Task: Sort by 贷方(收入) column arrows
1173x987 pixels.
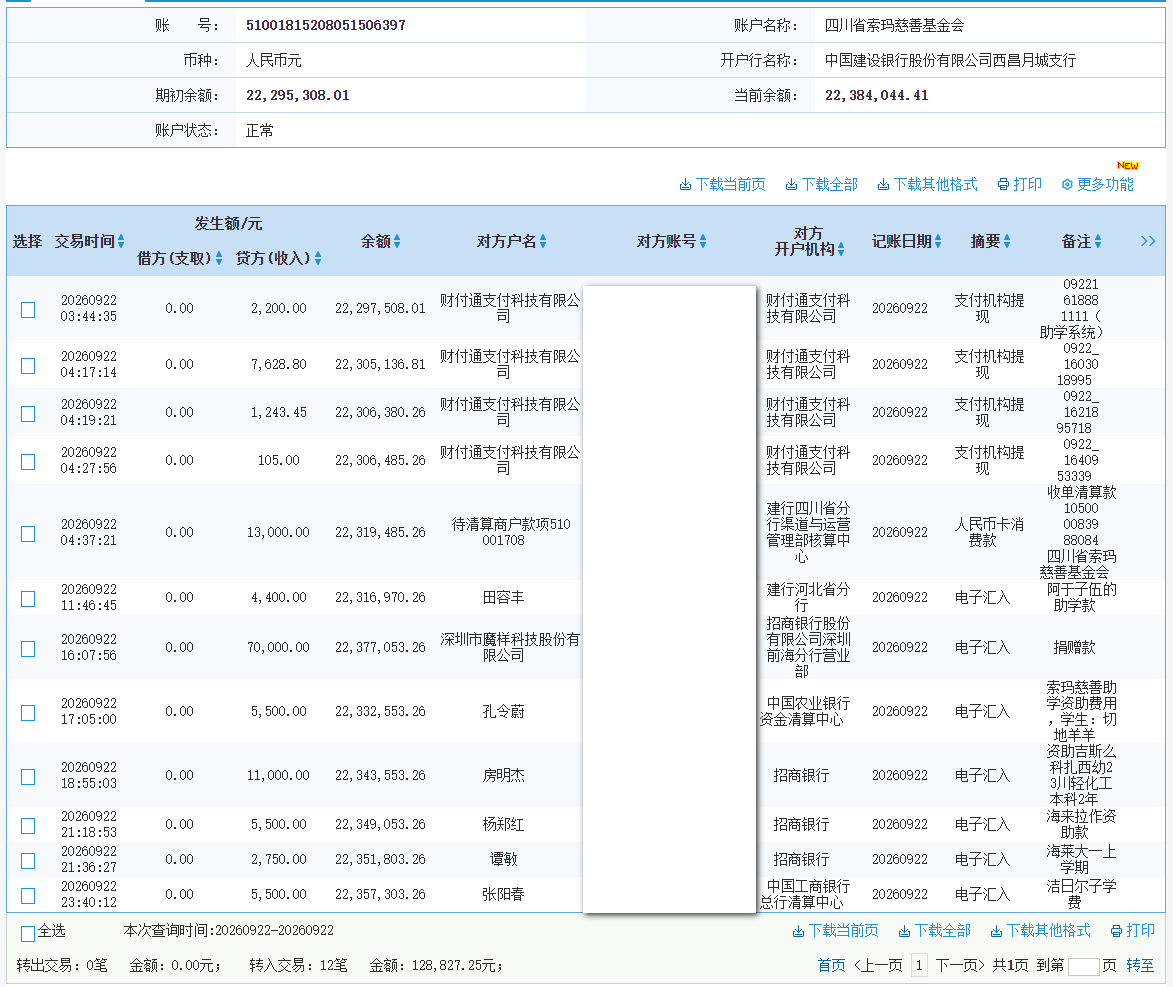Action: pyautogui.click(x=318, y=258)
